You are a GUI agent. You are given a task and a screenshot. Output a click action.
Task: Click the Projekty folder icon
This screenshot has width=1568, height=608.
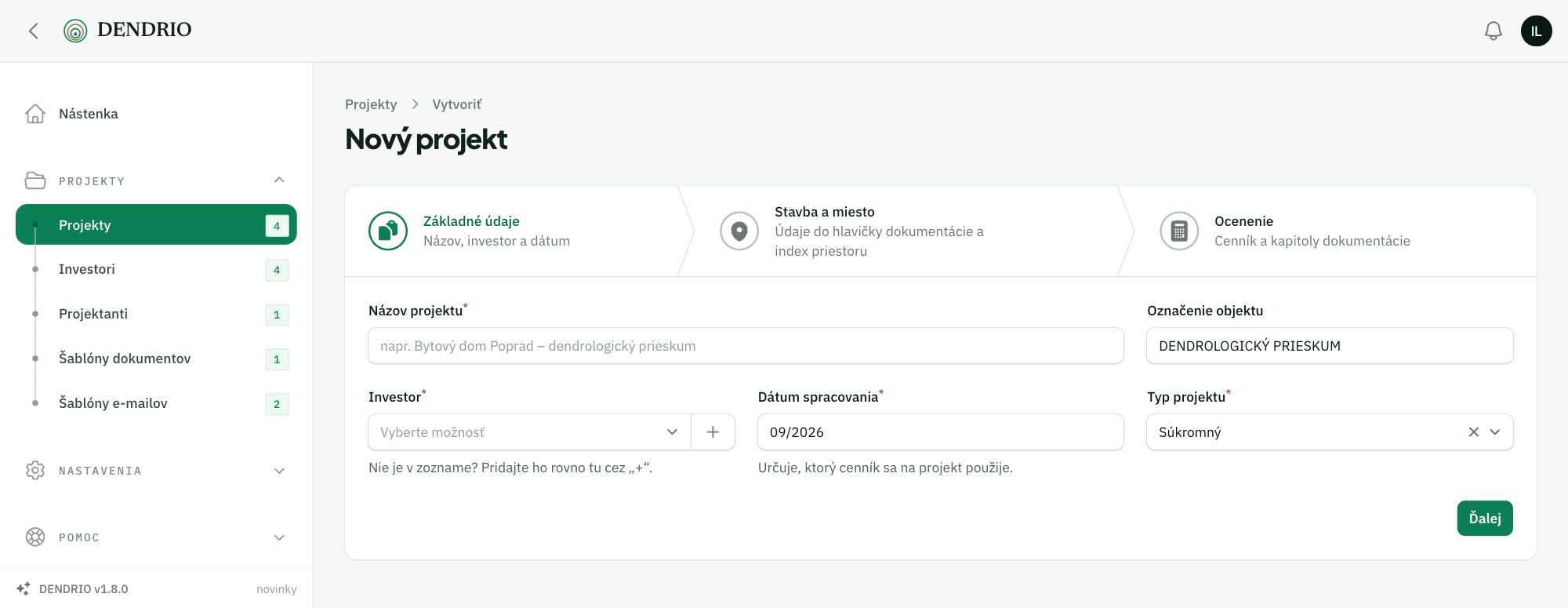click(x=35, y=180)
